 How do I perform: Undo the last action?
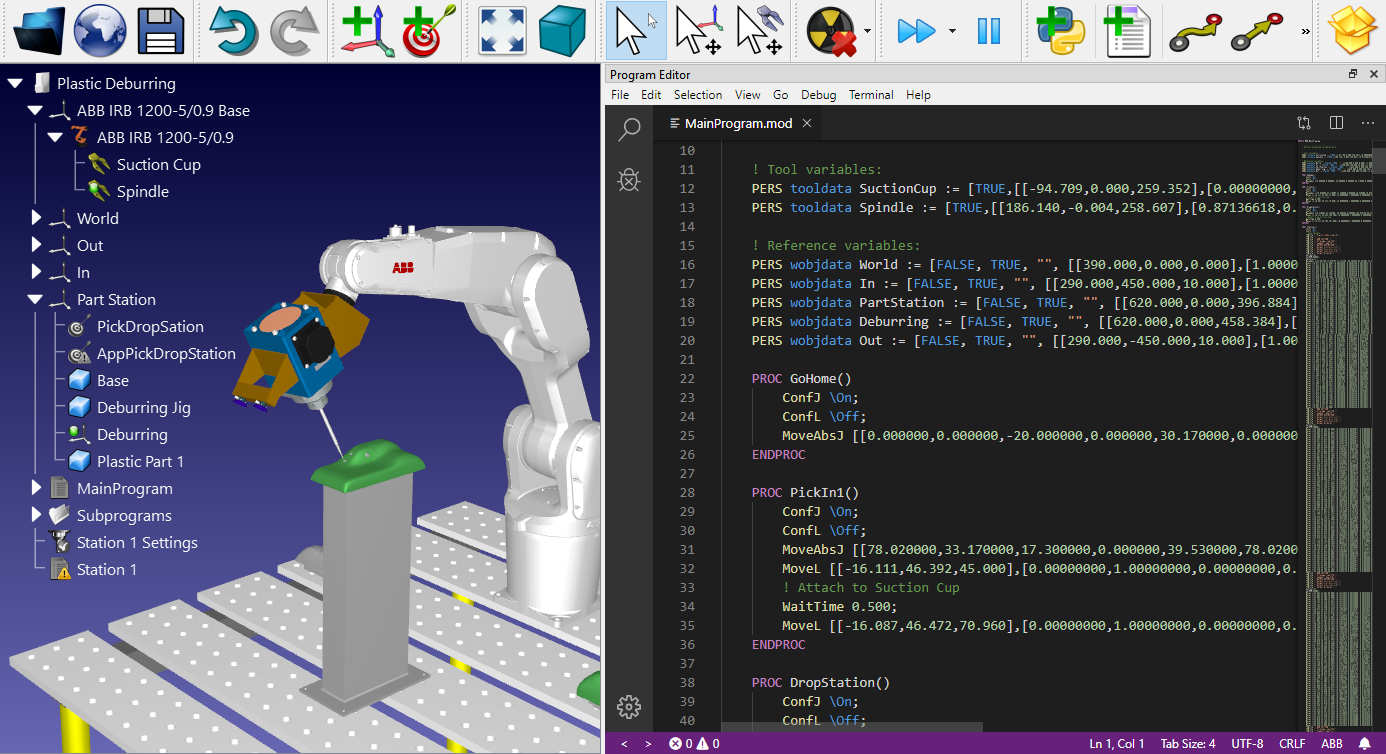pos(232,30)
